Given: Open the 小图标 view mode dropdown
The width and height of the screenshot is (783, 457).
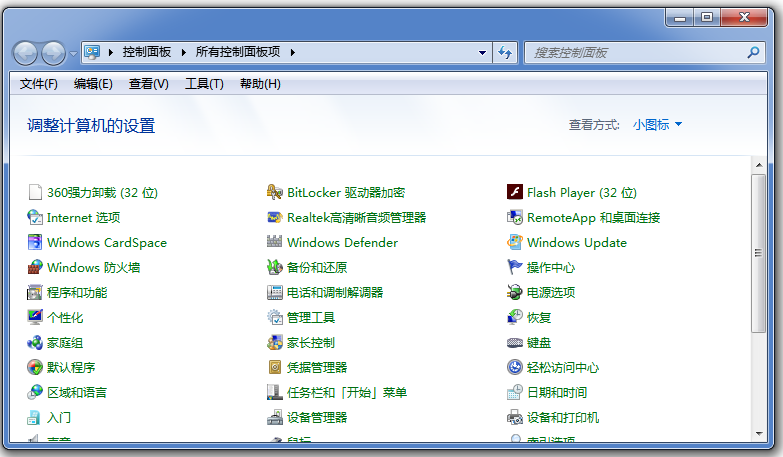Looking at the screenshot, I should click(657, 124).
